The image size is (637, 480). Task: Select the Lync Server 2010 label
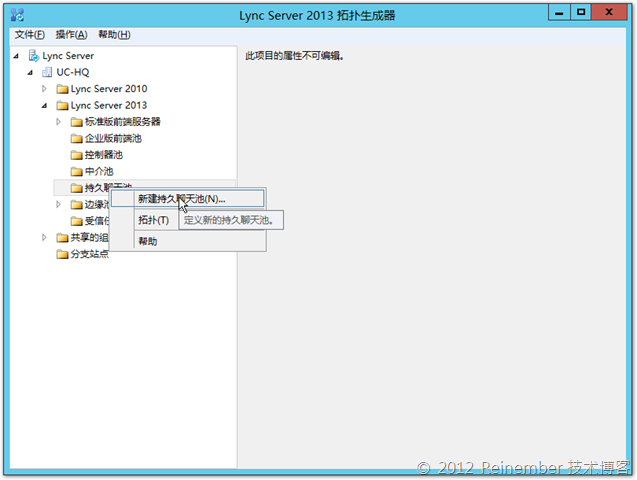[109, 89]
